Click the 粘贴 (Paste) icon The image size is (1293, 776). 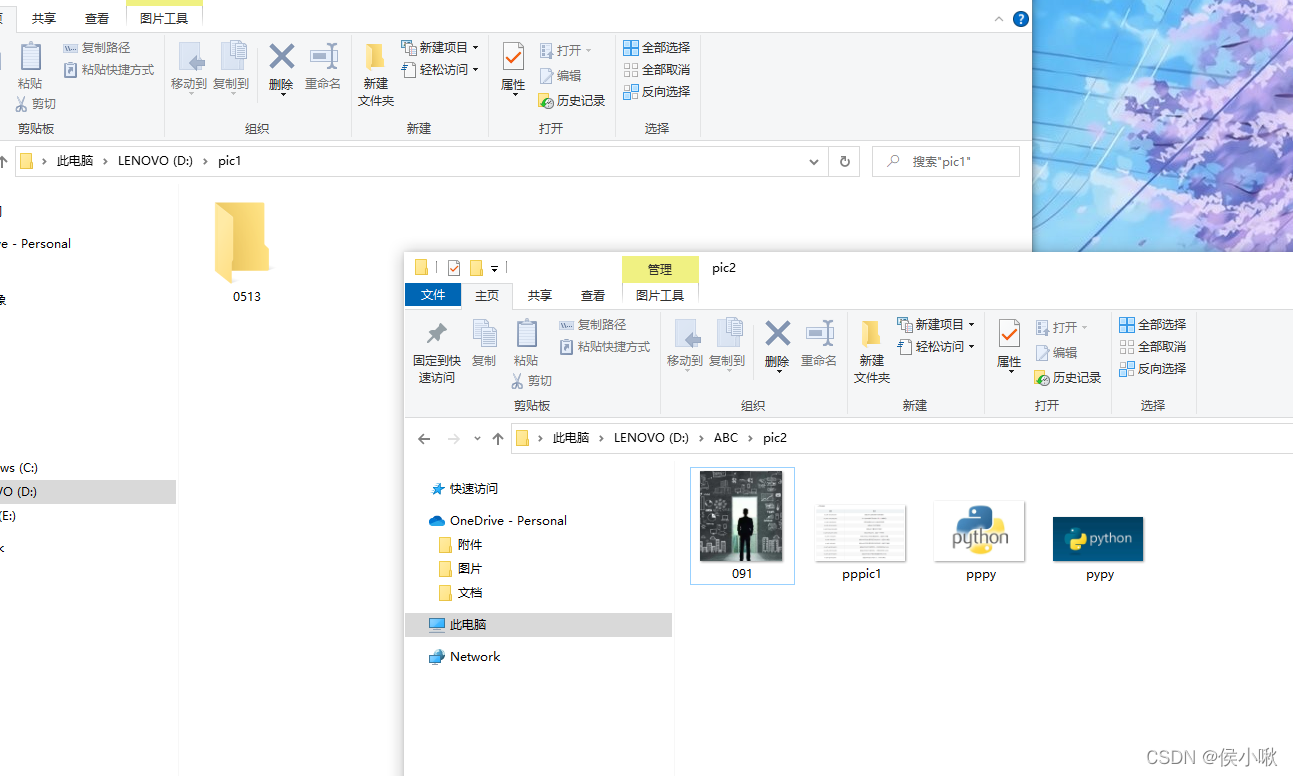(x=526, y=340)
